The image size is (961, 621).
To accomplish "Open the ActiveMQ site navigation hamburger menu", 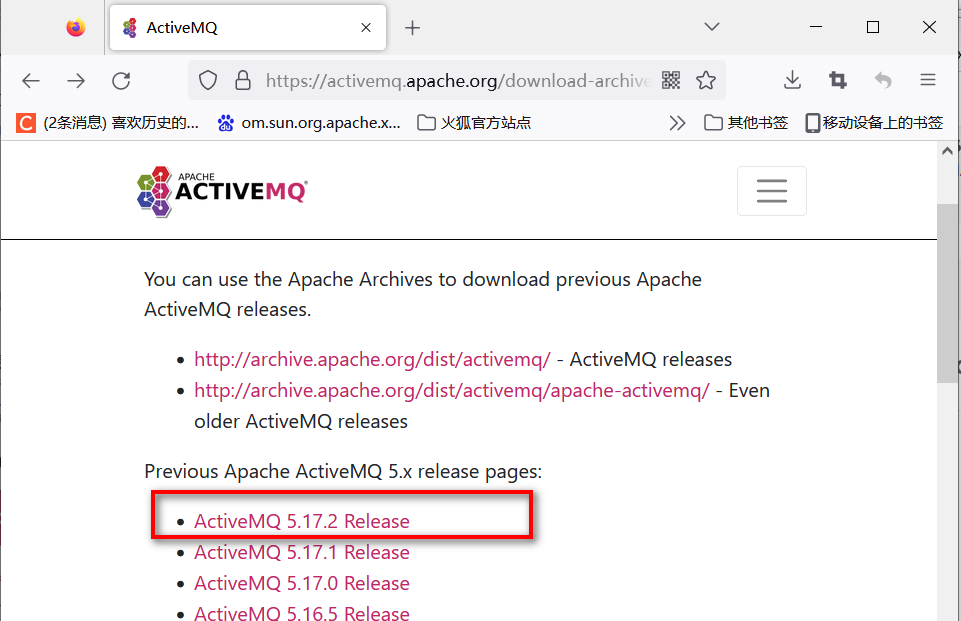I will click(x=771, y=190).
